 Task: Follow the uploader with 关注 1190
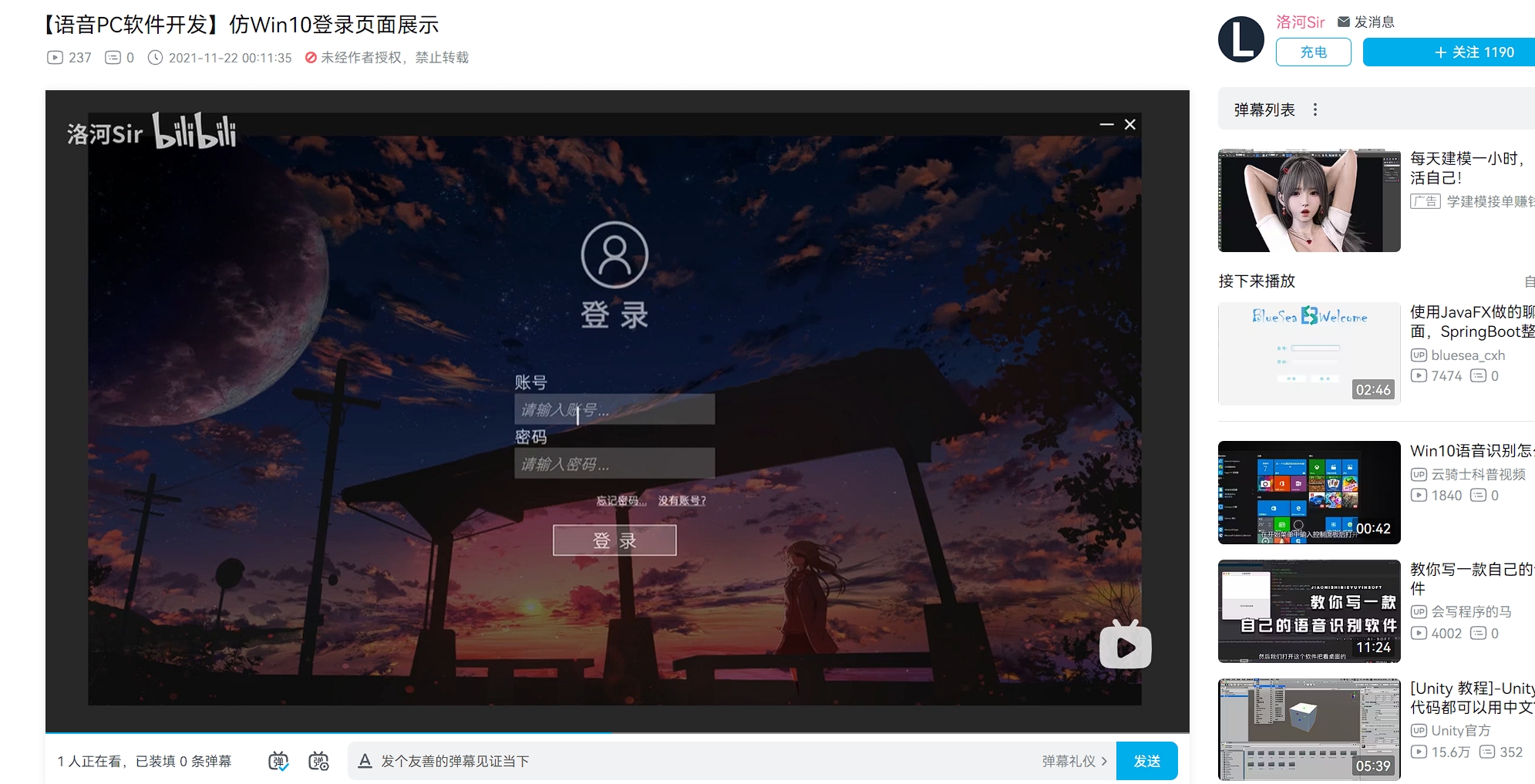tap(1449, 52)
